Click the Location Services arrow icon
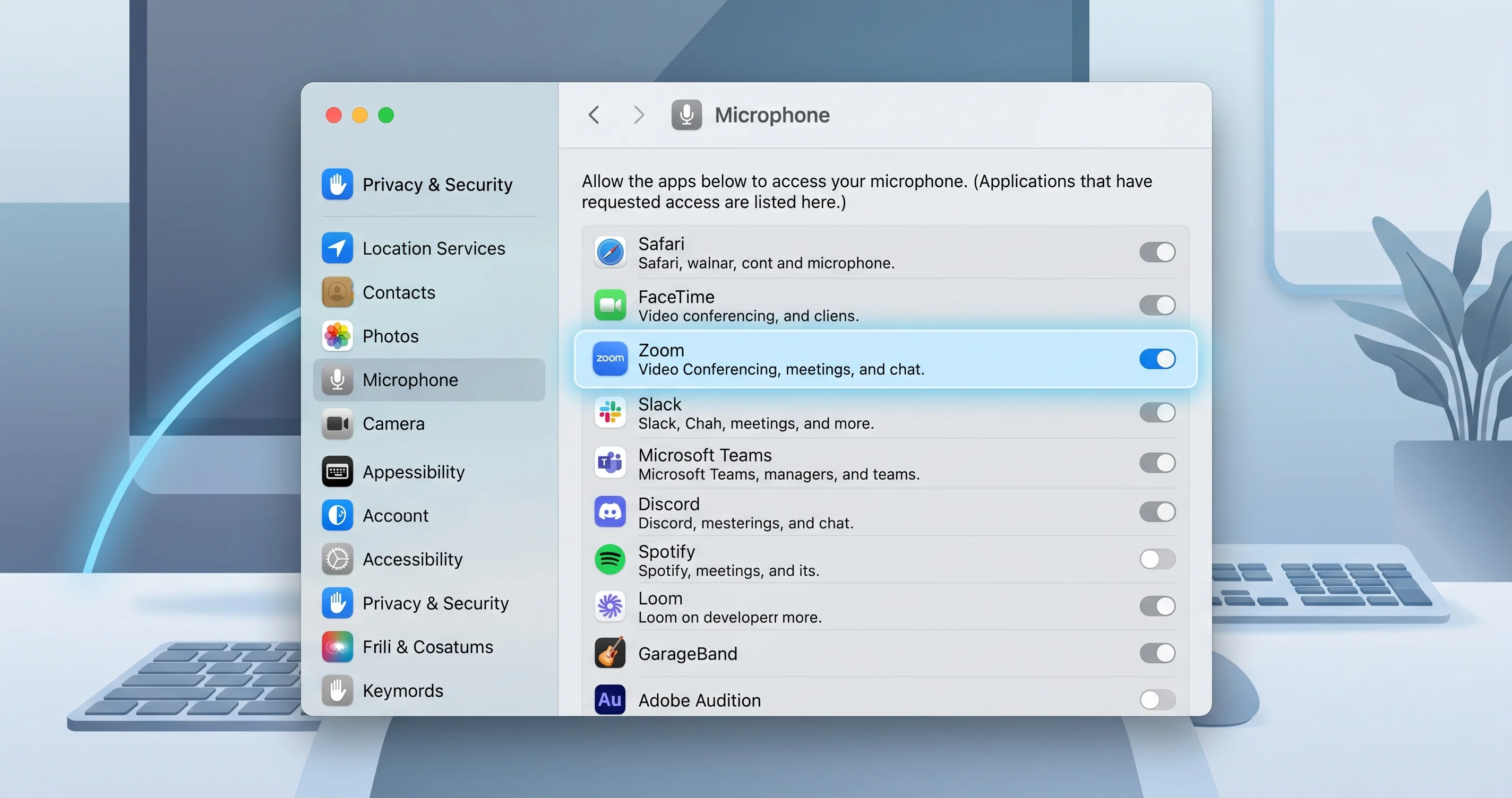 337,248
